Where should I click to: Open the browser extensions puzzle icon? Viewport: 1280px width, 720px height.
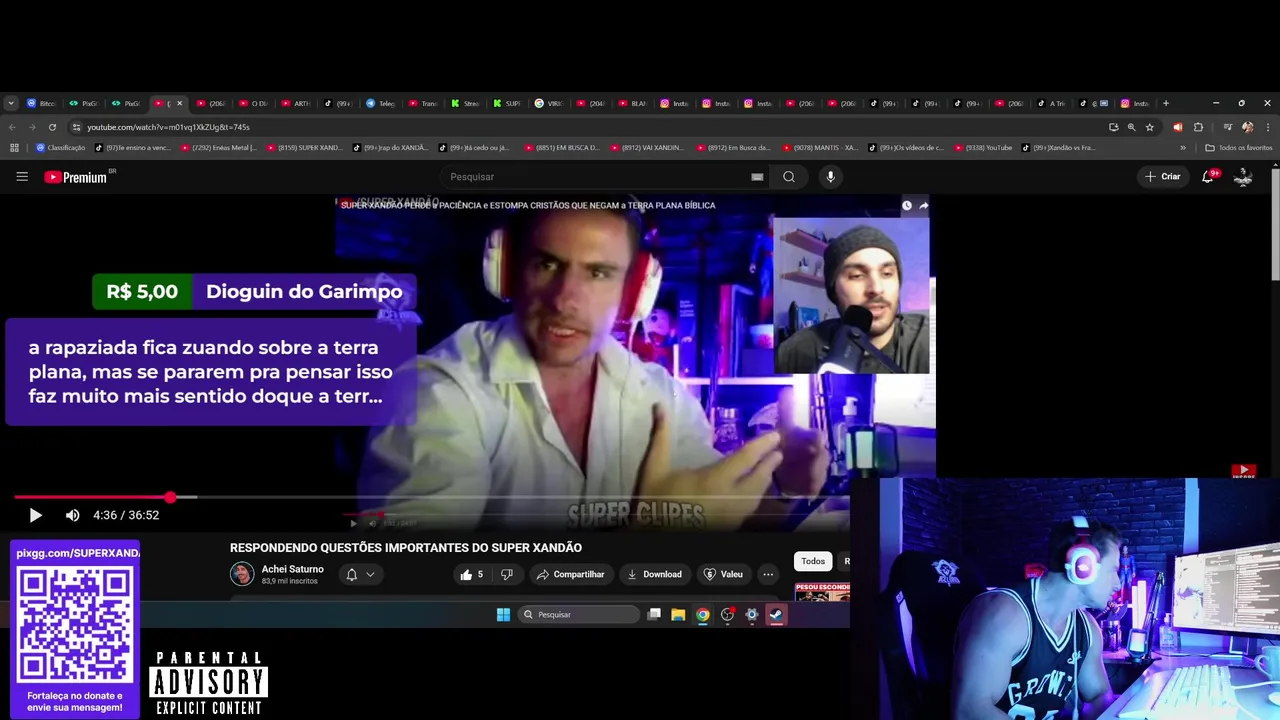tap(1198, 127)
